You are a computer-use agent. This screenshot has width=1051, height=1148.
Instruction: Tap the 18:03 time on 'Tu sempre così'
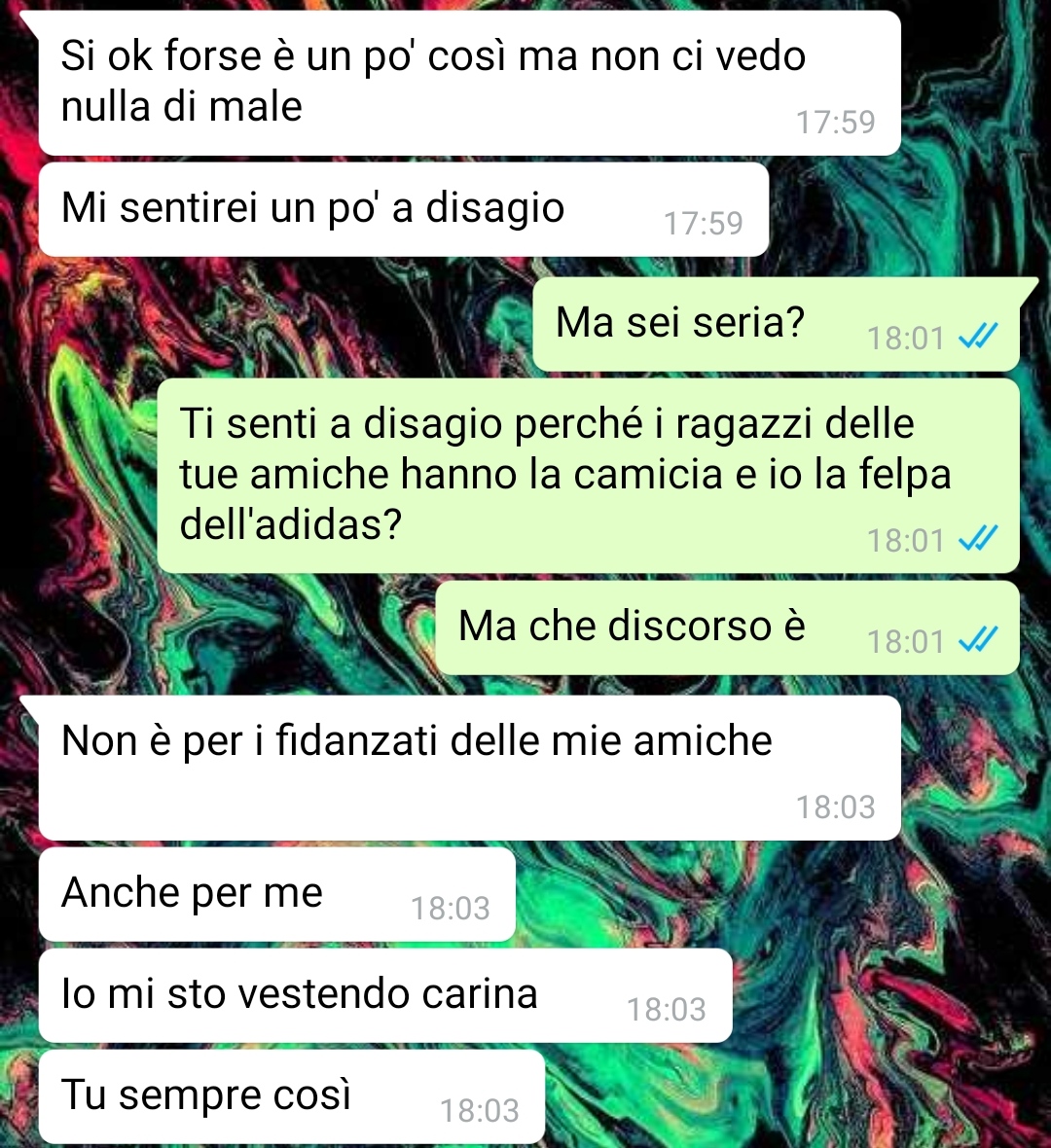[480, 1111]
